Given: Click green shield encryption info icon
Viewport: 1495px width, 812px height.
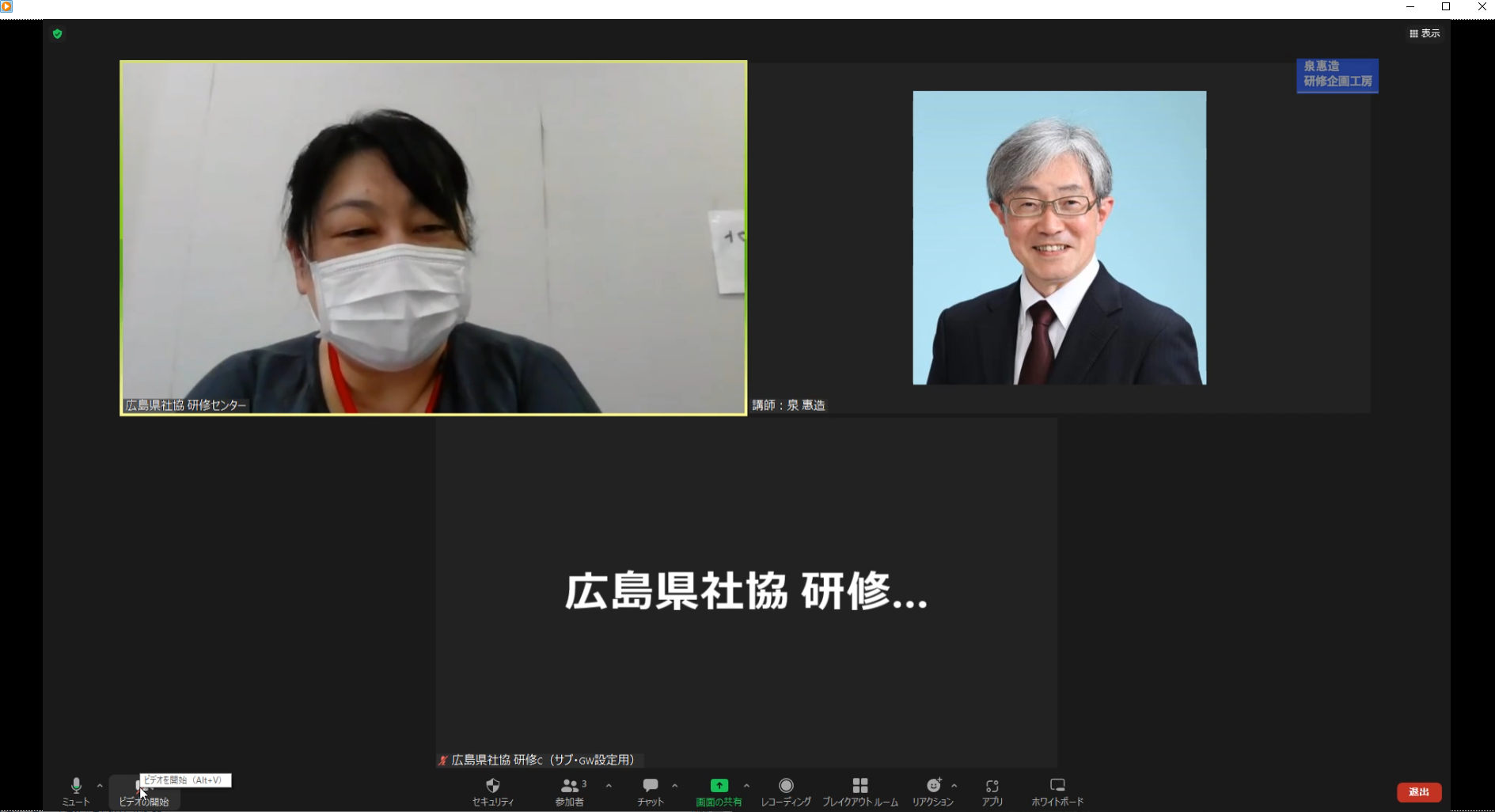Looking at the screenshot, I should [x=57, y=34].
